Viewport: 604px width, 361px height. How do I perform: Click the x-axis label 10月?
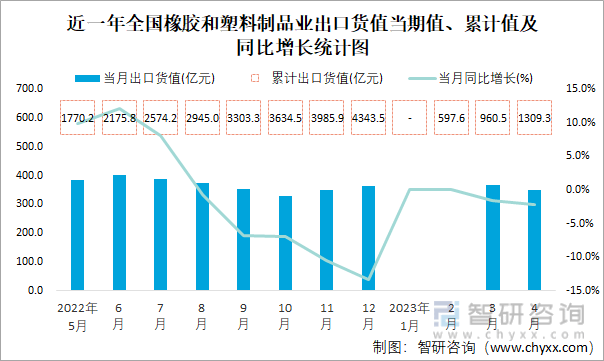[x=285, y=317]
